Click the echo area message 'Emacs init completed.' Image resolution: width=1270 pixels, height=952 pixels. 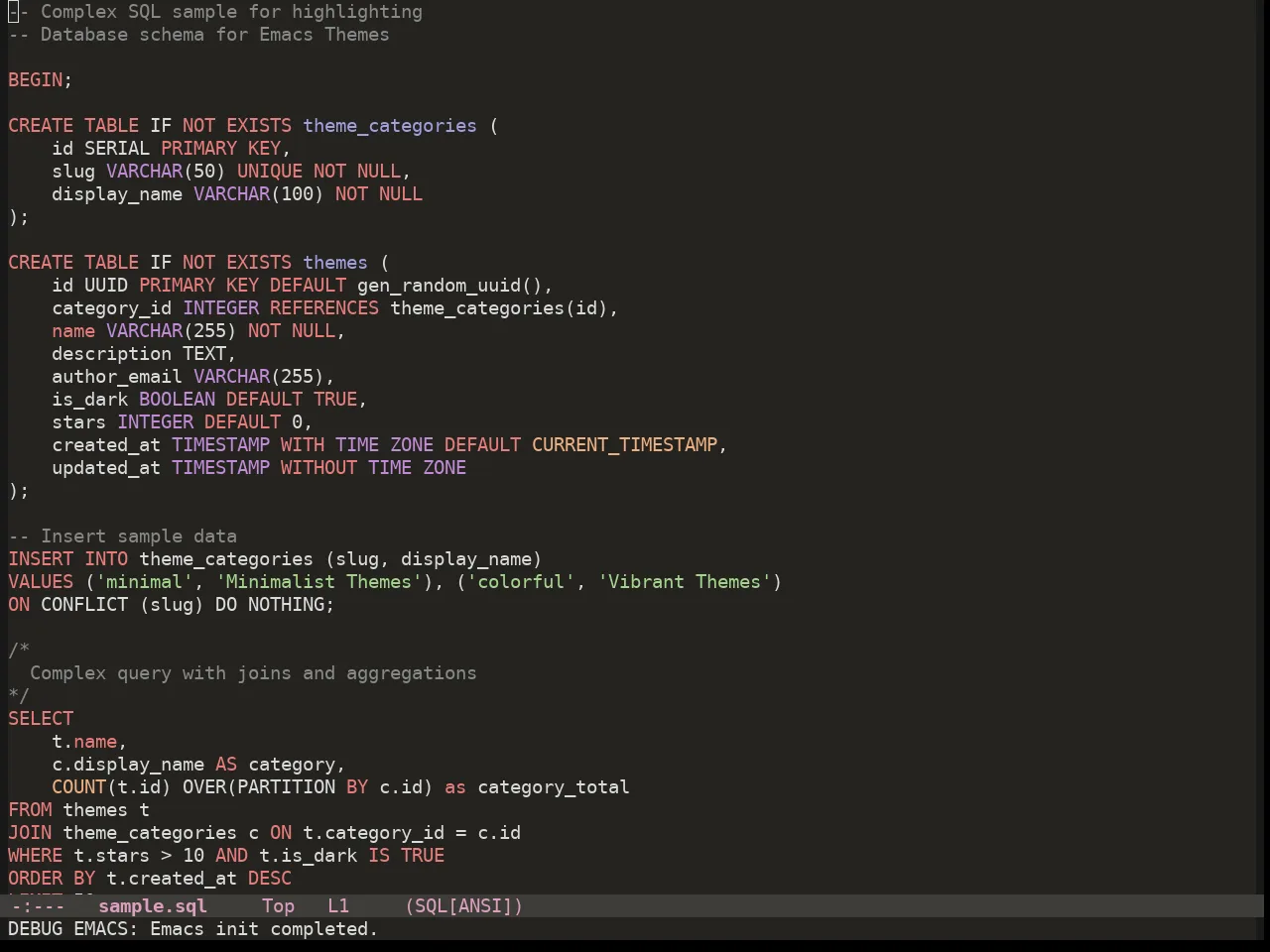264,929
